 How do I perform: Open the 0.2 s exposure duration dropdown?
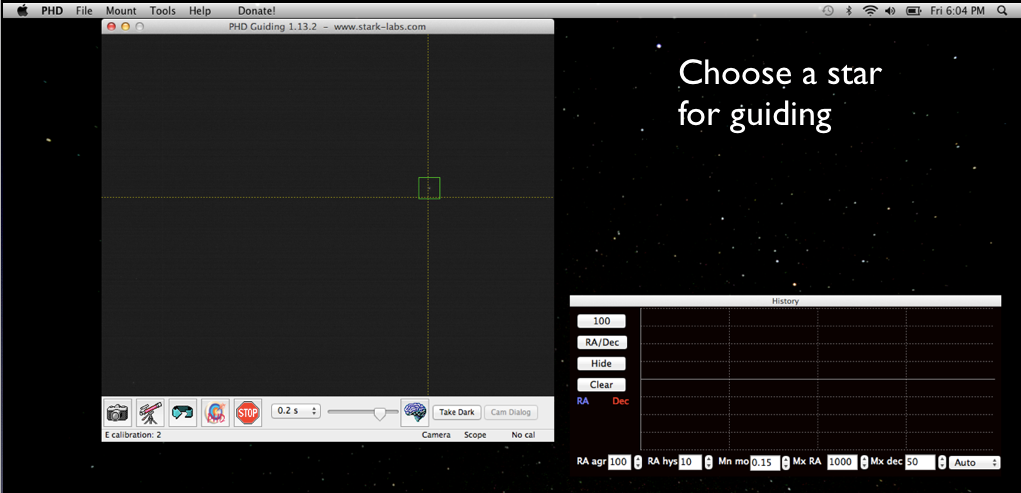296,411
